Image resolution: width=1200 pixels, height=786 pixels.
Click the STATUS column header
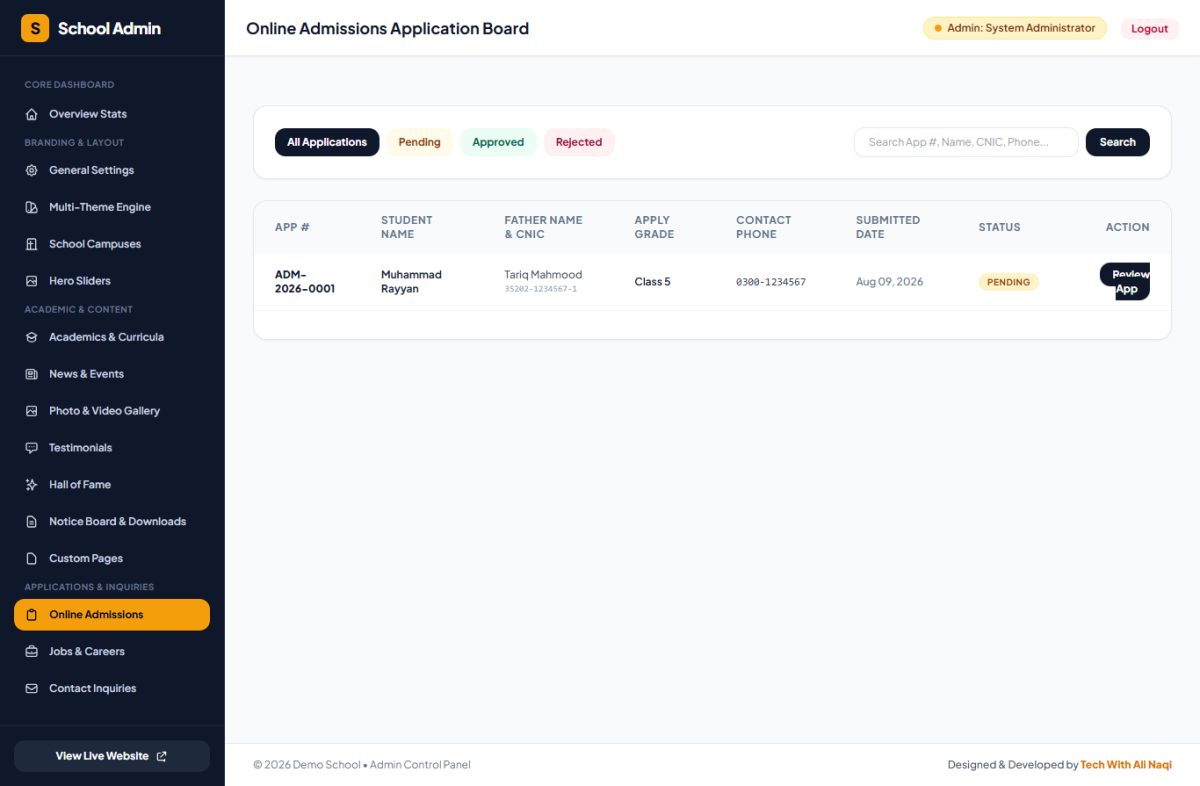tap(1000, 227)
